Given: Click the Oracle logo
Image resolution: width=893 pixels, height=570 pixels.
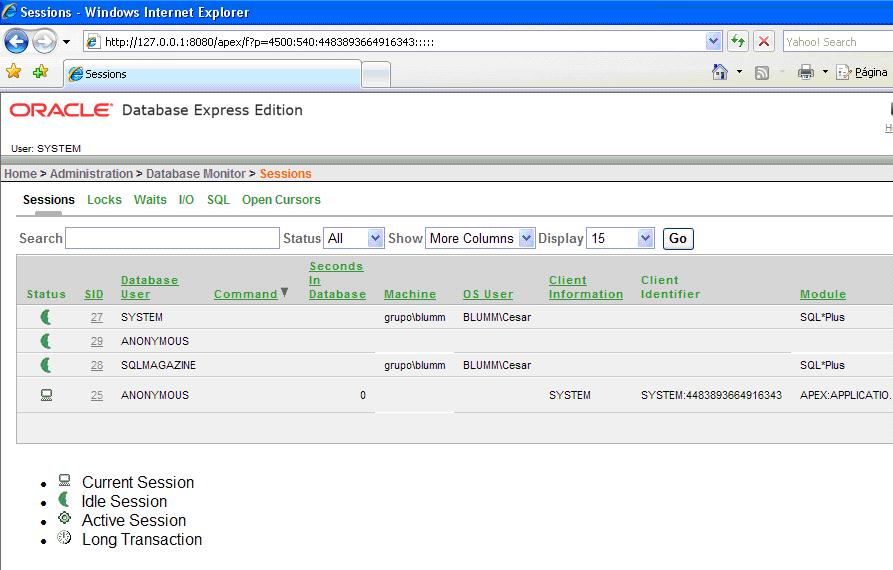Looking at the screenshot, I should point(61,110).
